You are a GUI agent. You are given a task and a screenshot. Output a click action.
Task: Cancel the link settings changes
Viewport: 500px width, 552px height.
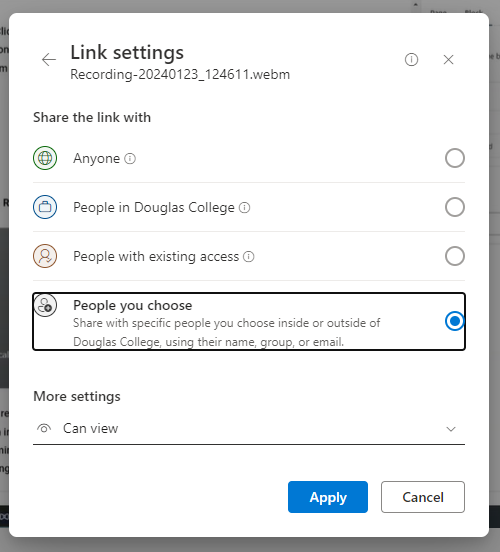423,497
